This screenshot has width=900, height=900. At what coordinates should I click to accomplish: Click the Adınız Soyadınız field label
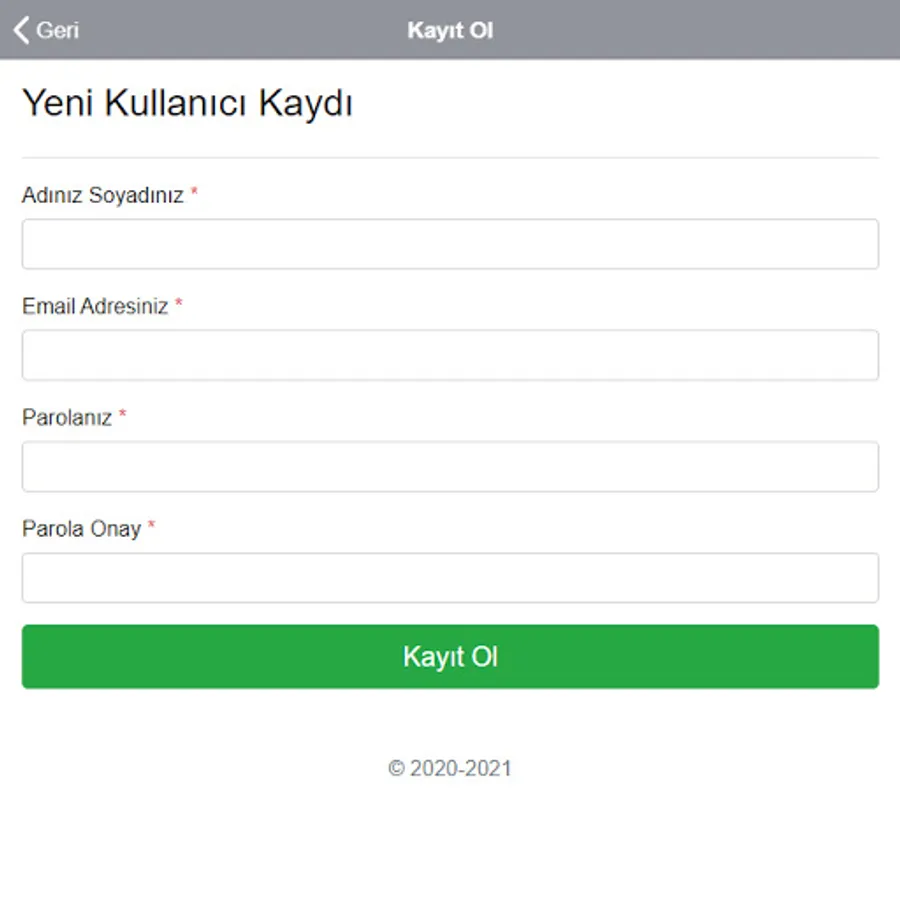click(x=103, y=196)
